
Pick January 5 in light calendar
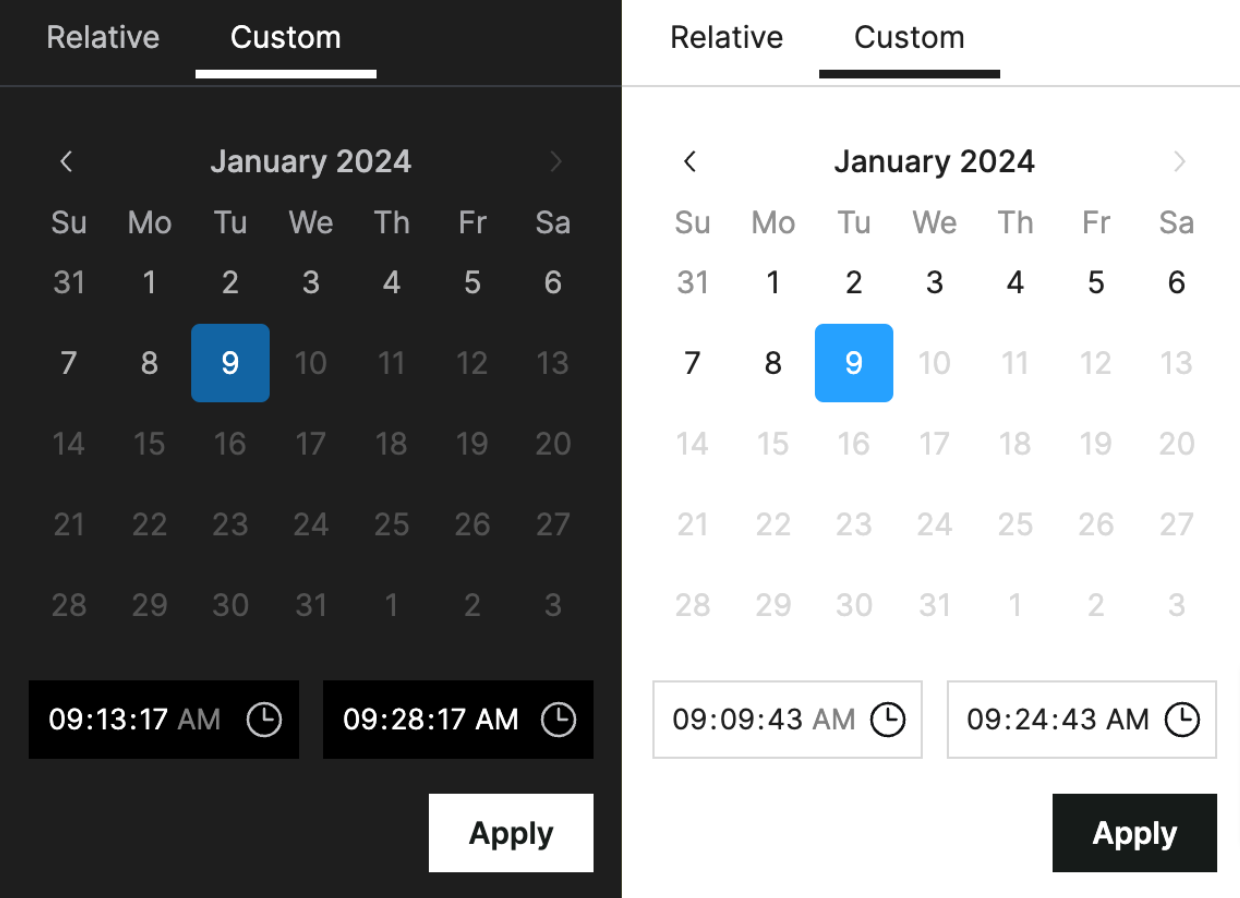click(x=1096, y=283)
